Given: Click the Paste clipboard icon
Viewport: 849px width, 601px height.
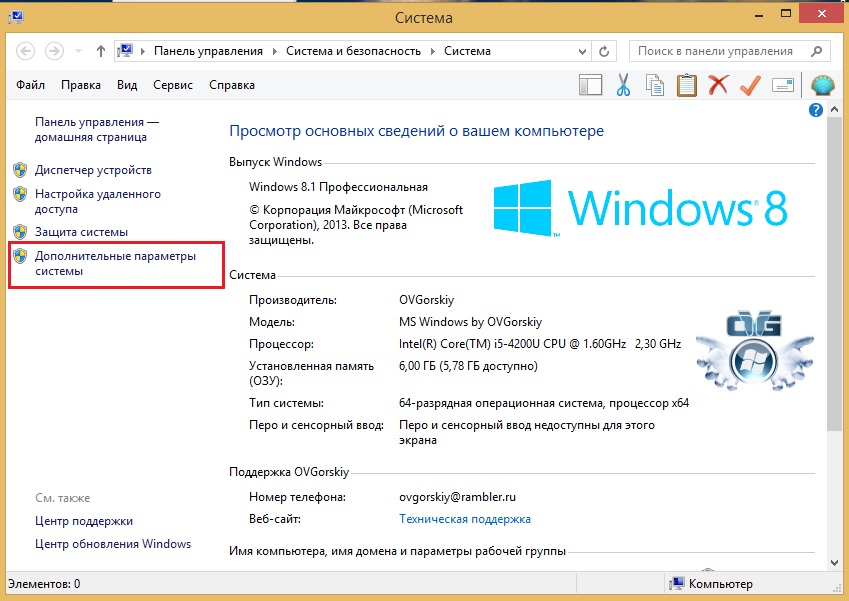Looking at the screenshot, I should 687,85.
